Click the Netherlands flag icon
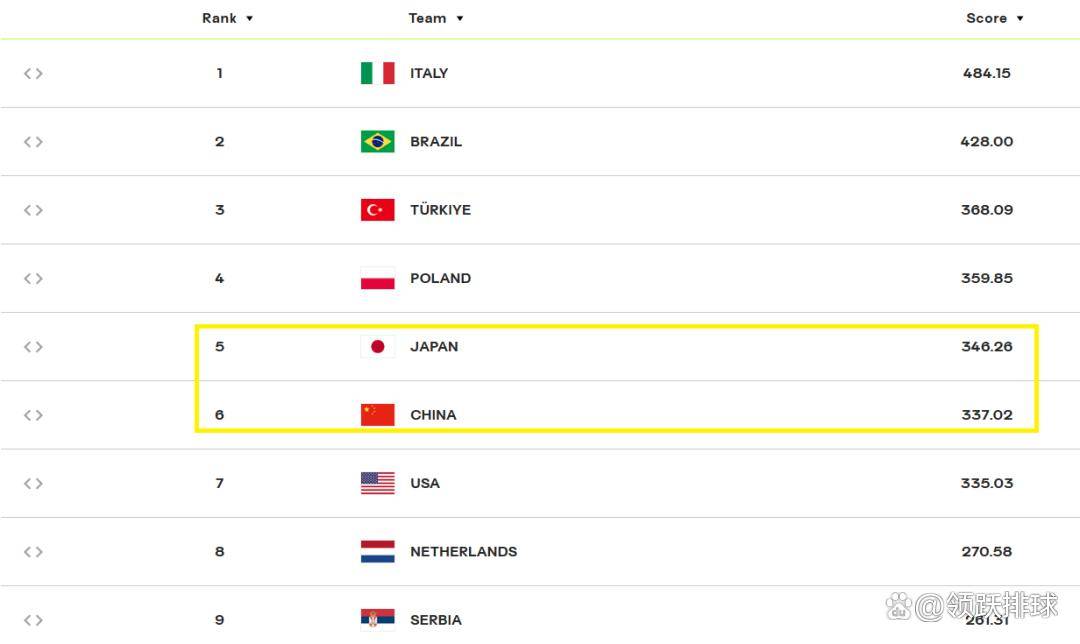This screenshot has height=644, width=1080. point(377,552)
